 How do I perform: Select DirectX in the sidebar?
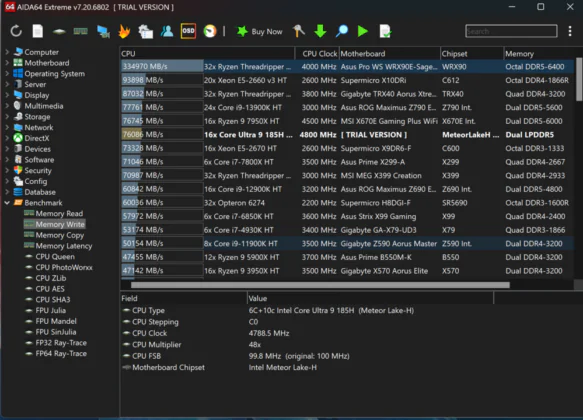point(32,138)
